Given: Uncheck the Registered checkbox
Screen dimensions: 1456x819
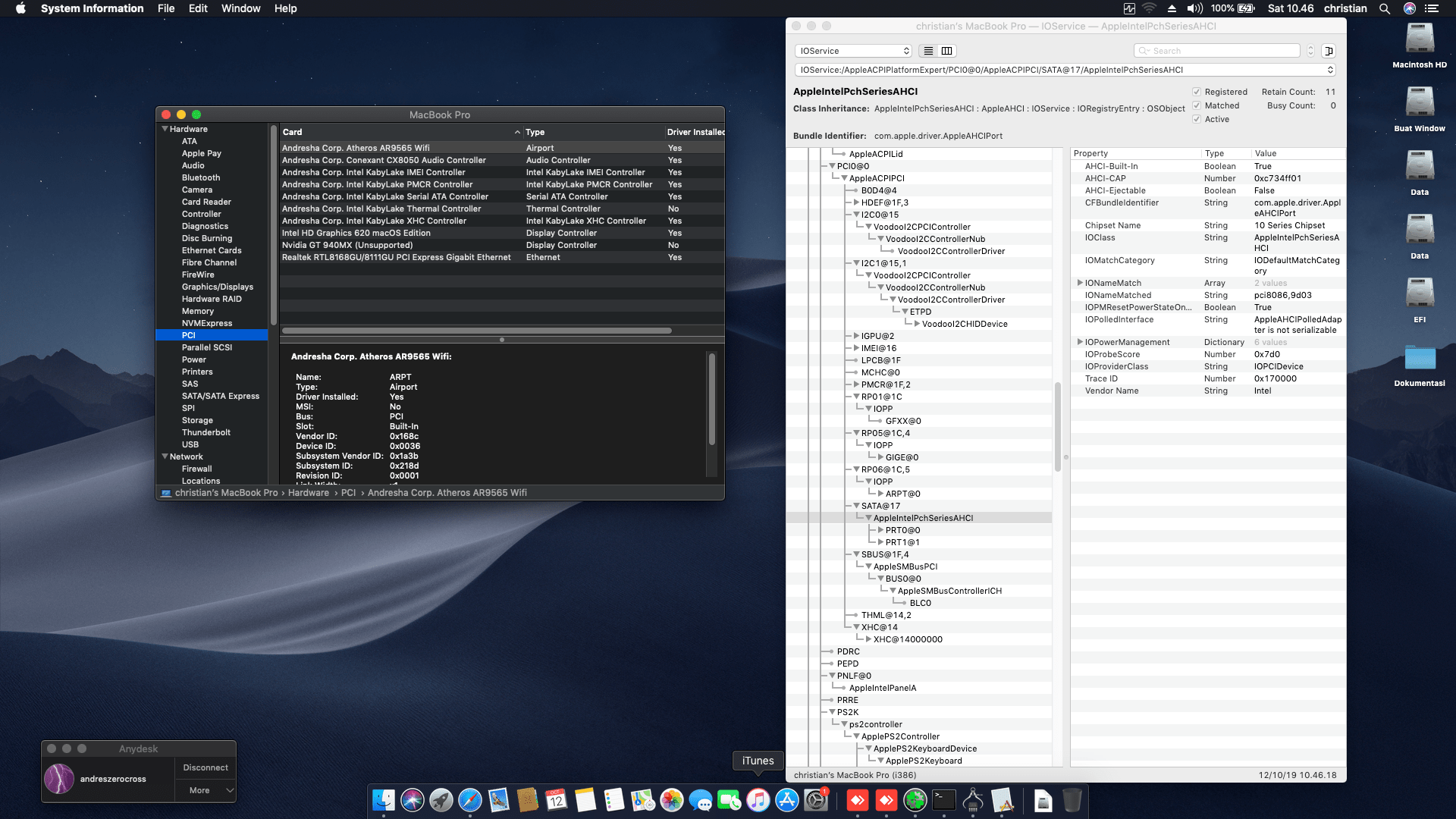Looking at the screenshot, I should 1197,92.
